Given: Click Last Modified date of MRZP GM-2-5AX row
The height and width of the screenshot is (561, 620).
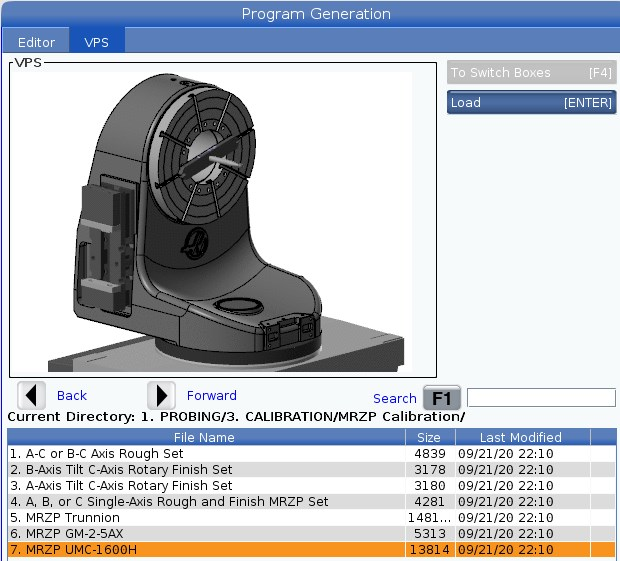Looking at the screenshot, I should (506, 534).
